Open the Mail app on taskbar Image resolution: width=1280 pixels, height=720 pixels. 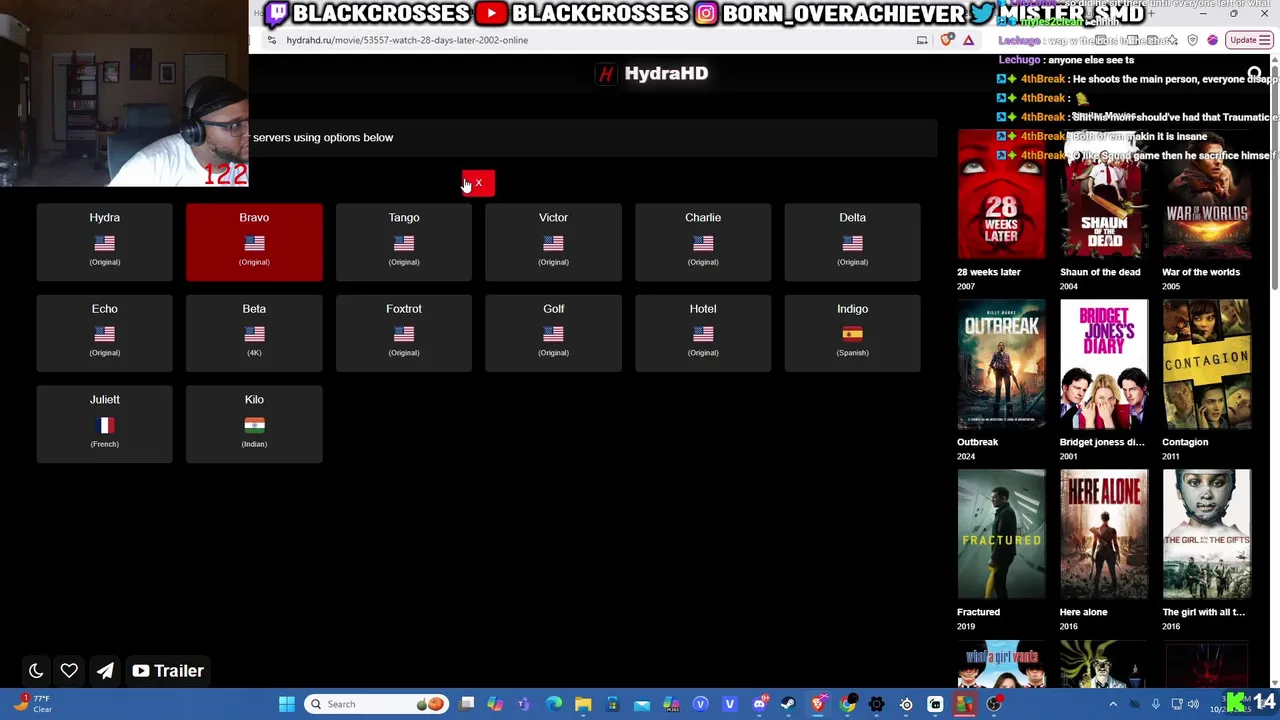click(641, 704)
